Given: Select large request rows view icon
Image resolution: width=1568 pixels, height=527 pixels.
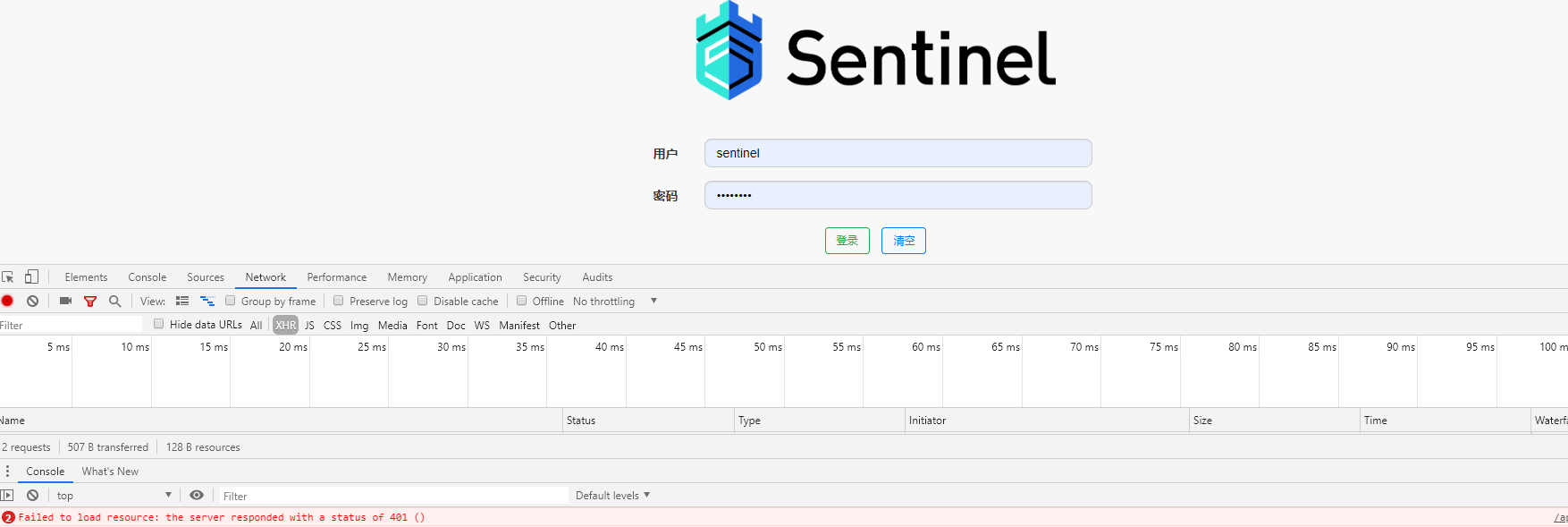Looking at the screenshot, I should point(182,301).
